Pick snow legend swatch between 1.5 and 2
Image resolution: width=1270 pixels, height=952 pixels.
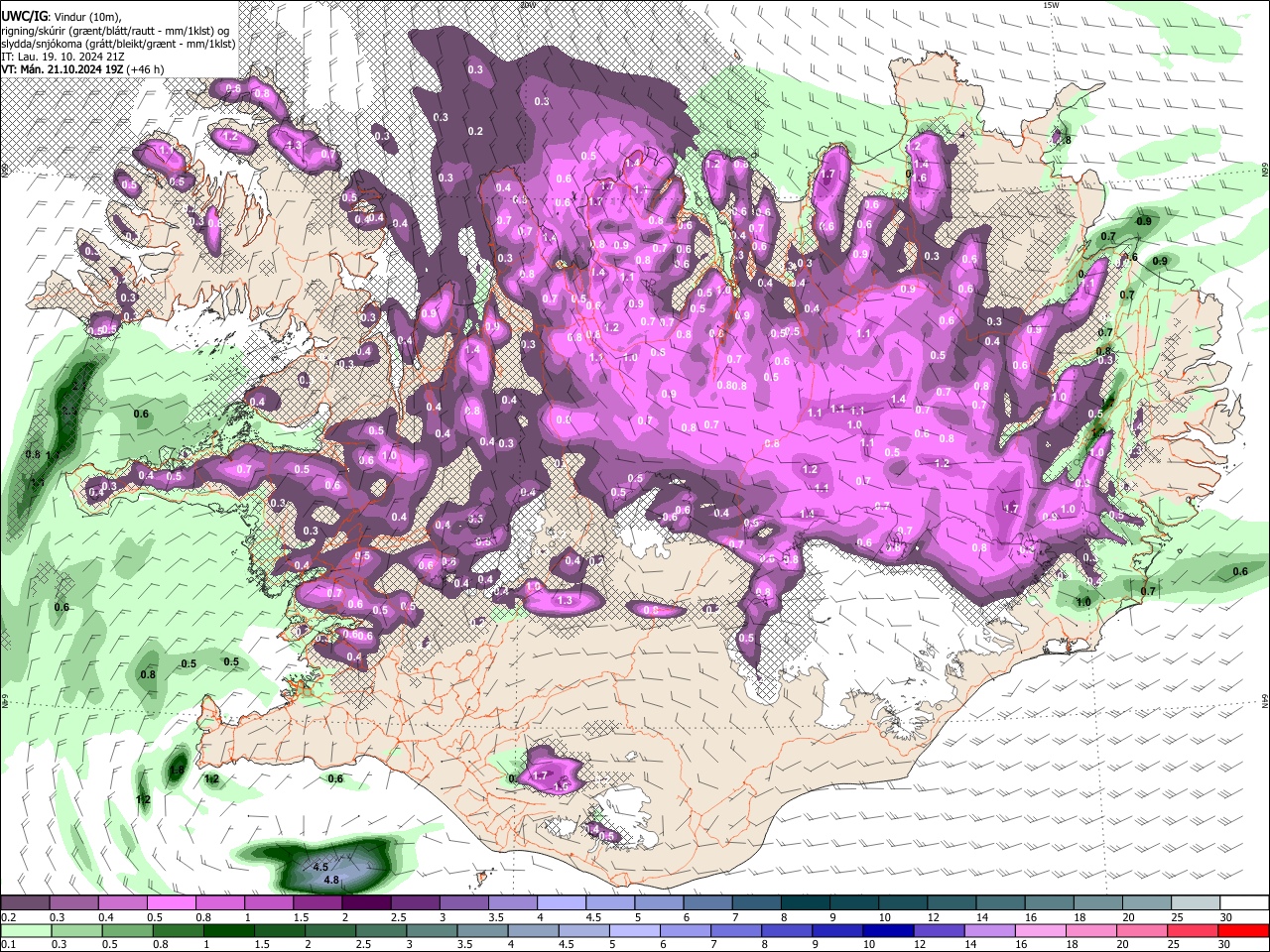(317, 902)
